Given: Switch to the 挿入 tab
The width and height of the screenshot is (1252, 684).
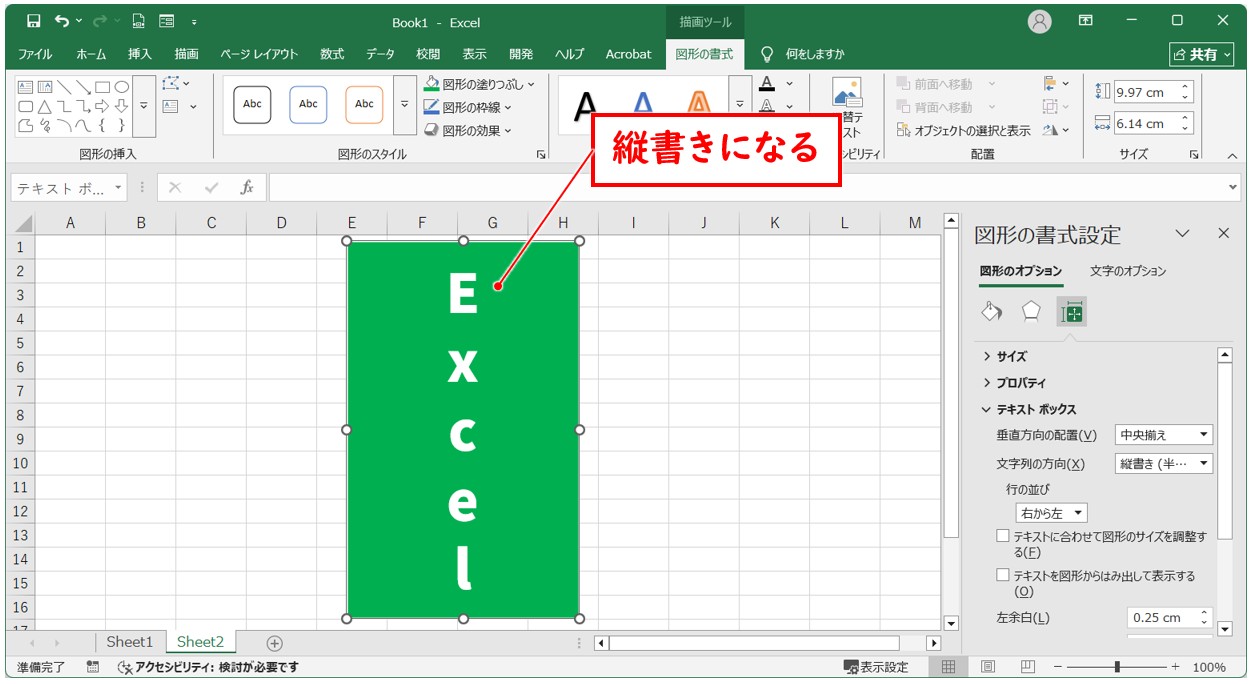Looking at the screenshot, I should coord(140,54).
